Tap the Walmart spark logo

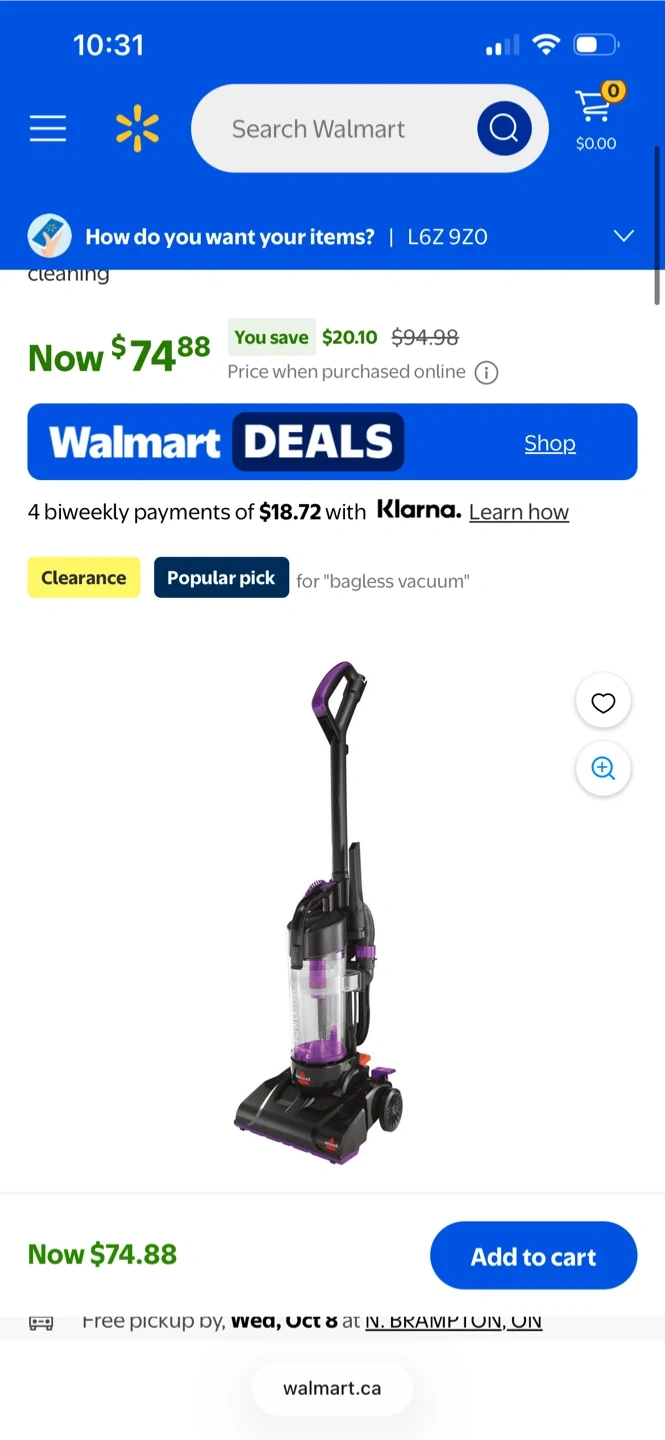click(137, 129)
